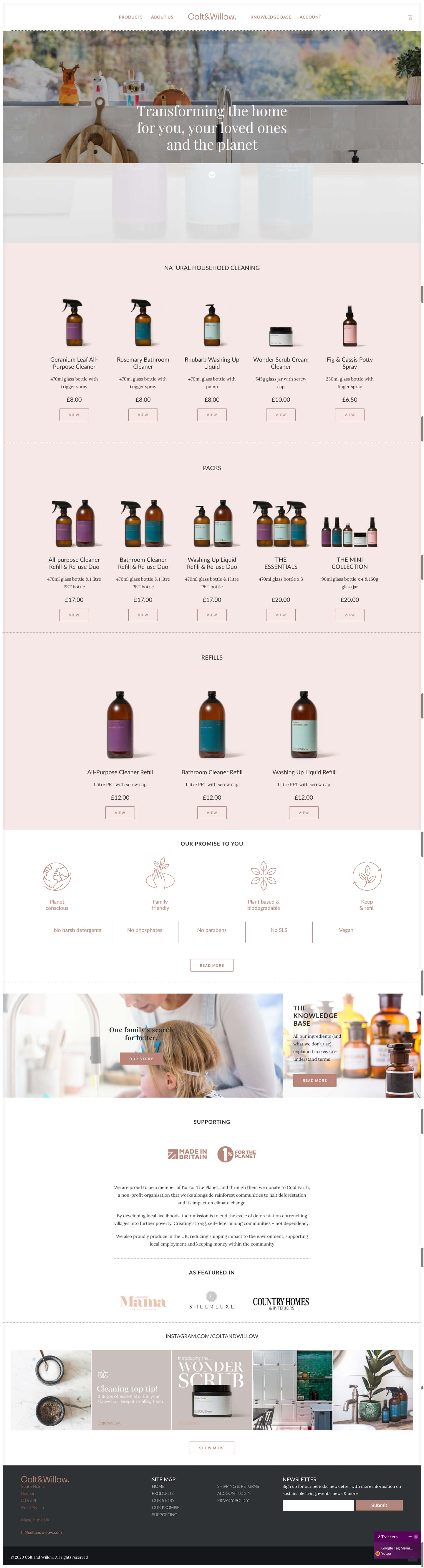Submit the newsletter signup

click(x=379, y=1505)
